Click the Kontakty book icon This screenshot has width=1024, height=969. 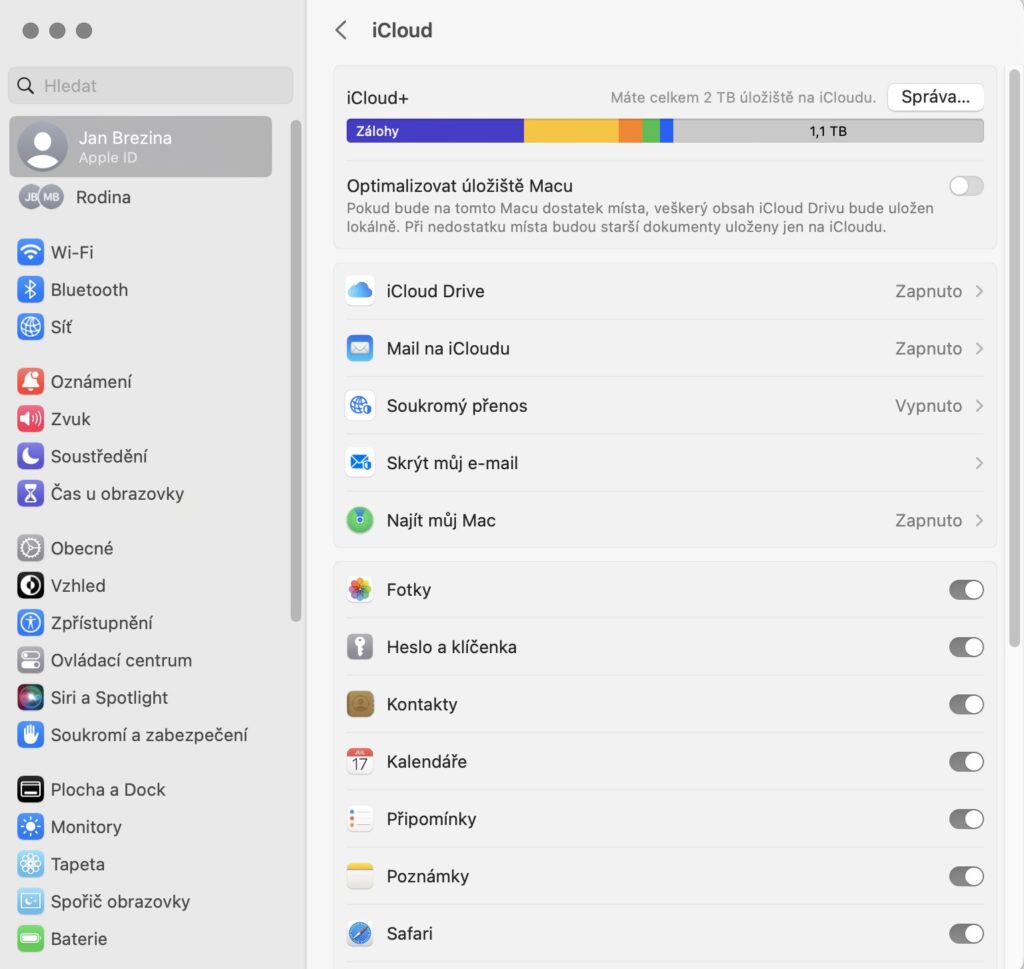(x=360, y=705)
